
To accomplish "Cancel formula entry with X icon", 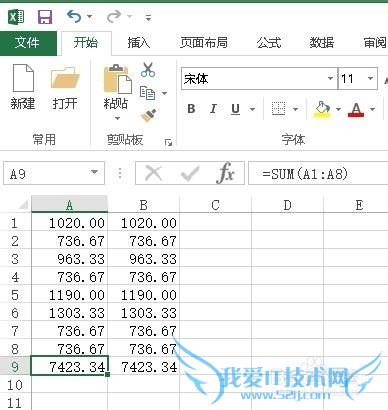I will [154, 173].
